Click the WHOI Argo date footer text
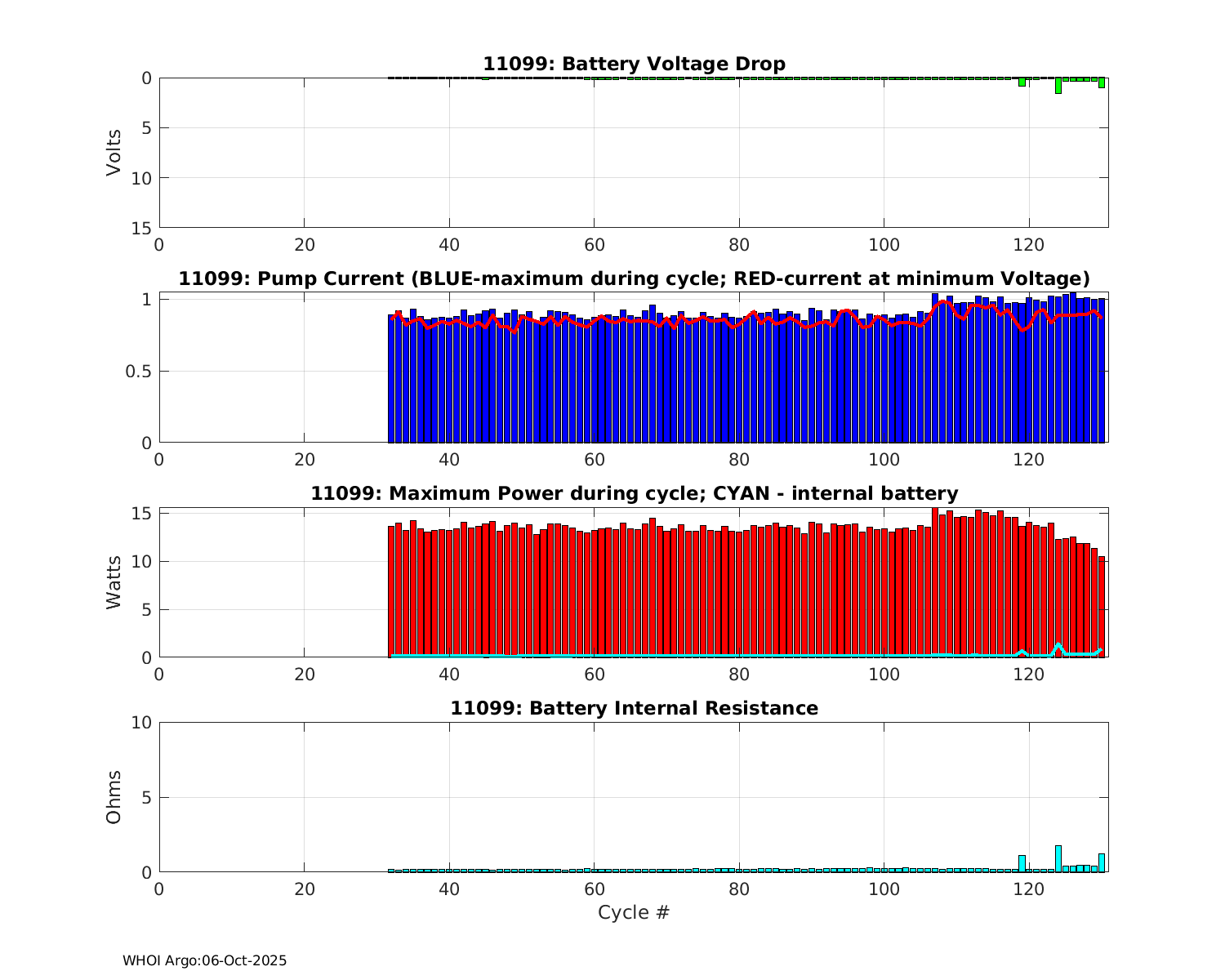The height and width of the screenshot is (980, 1225). (204, 961)
